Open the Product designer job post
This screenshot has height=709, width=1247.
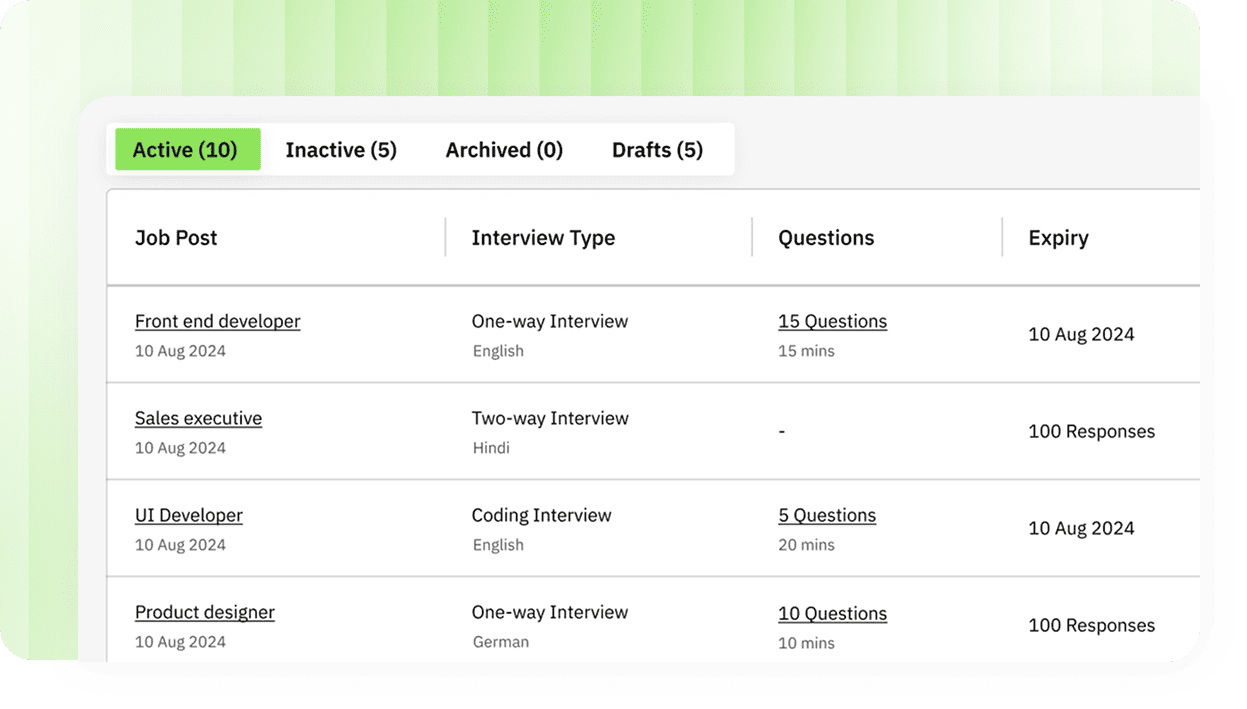click(204, 612)
